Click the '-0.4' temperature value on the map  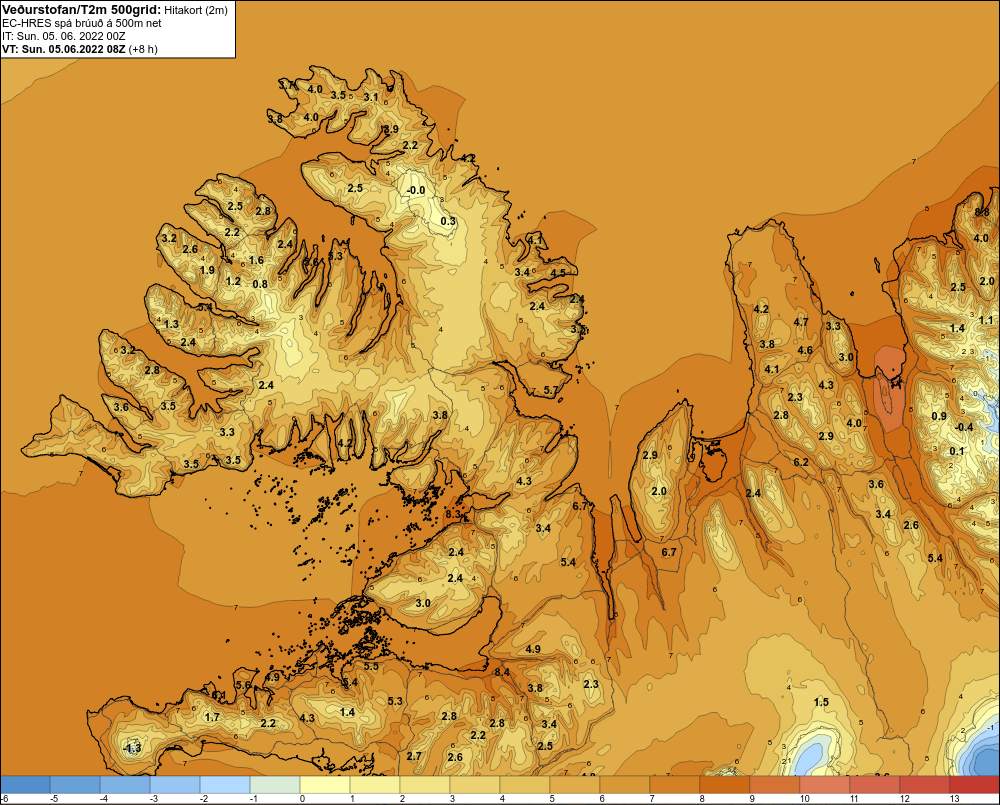(964, 427)
